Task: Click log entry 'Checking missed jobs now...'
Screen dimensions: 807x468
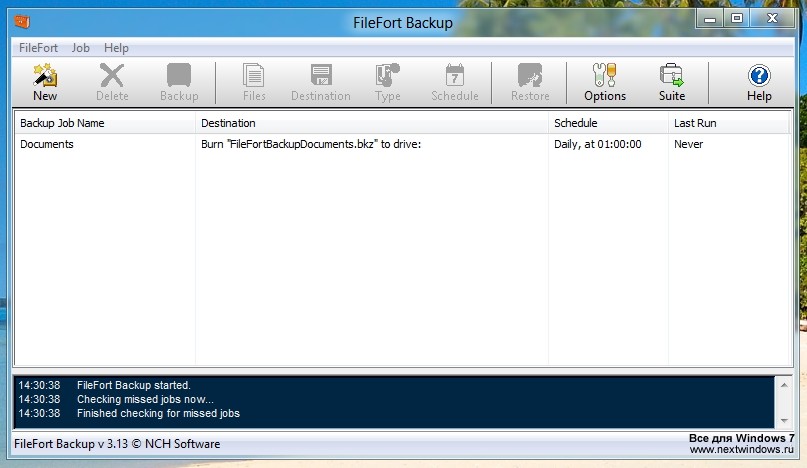Action: (x=145, y=399)
